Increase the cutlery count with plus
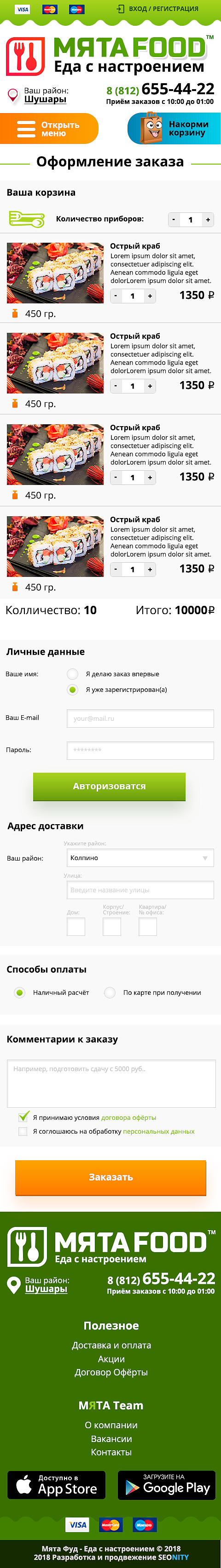 click(x=208, y=220)
